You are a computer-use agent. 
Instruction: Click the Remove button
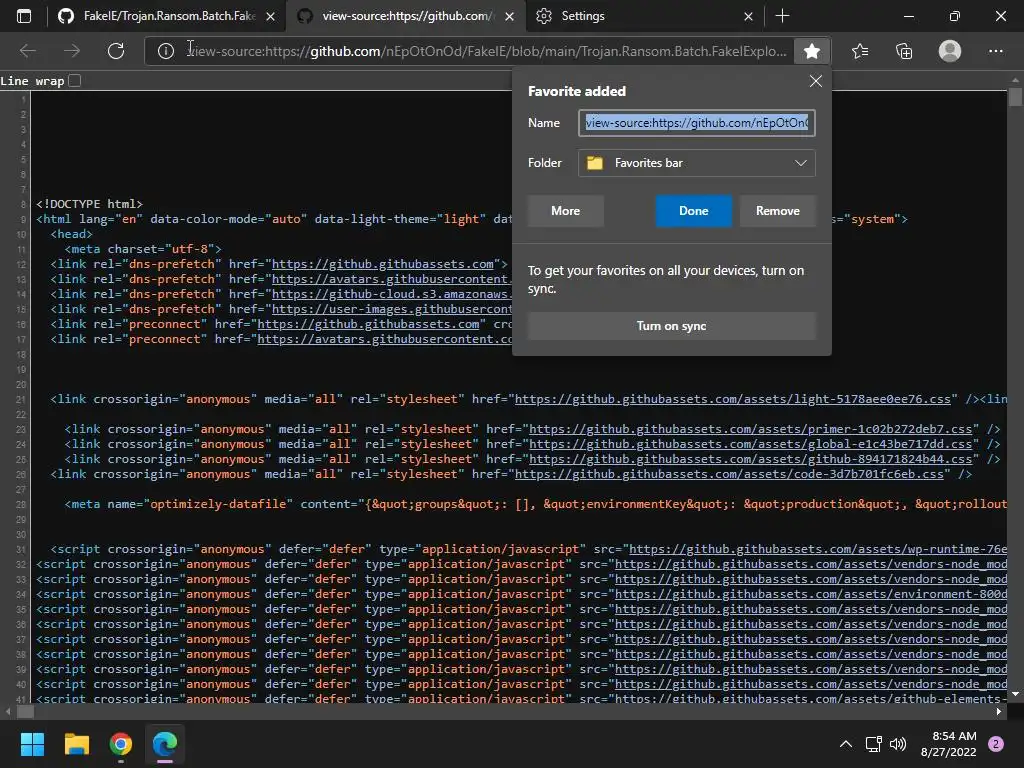[777, 211]
